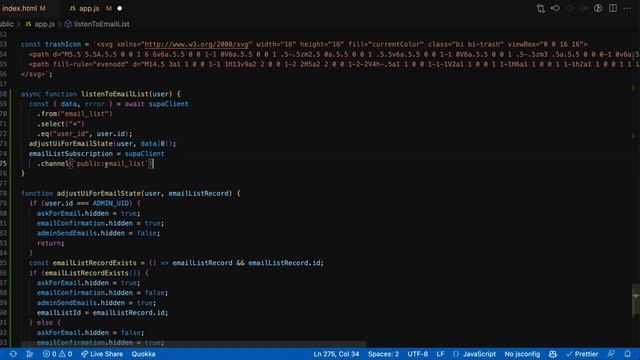This screenshot has height=360, width=640.
Task: Click the editor's vertical scrollbar
Action: 636,299
